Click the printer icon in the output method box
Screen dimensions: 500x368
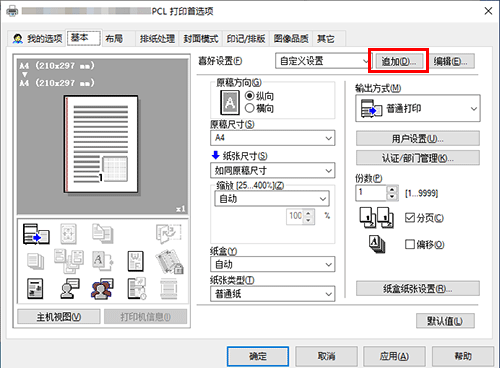click(371, 109)
